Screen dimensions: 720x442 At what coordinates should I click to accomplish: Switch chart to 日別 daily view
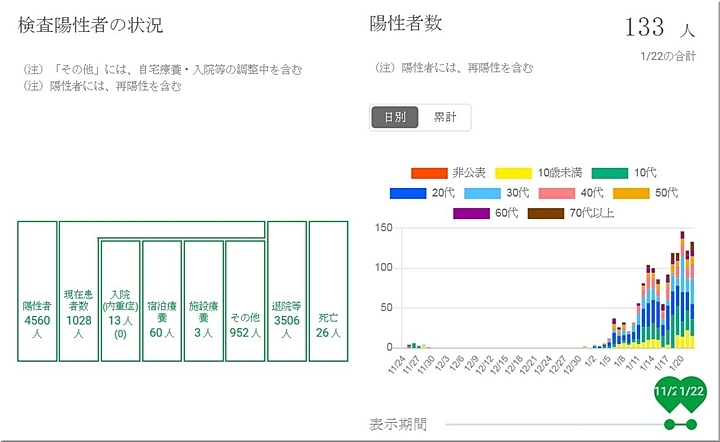(394, 117)
